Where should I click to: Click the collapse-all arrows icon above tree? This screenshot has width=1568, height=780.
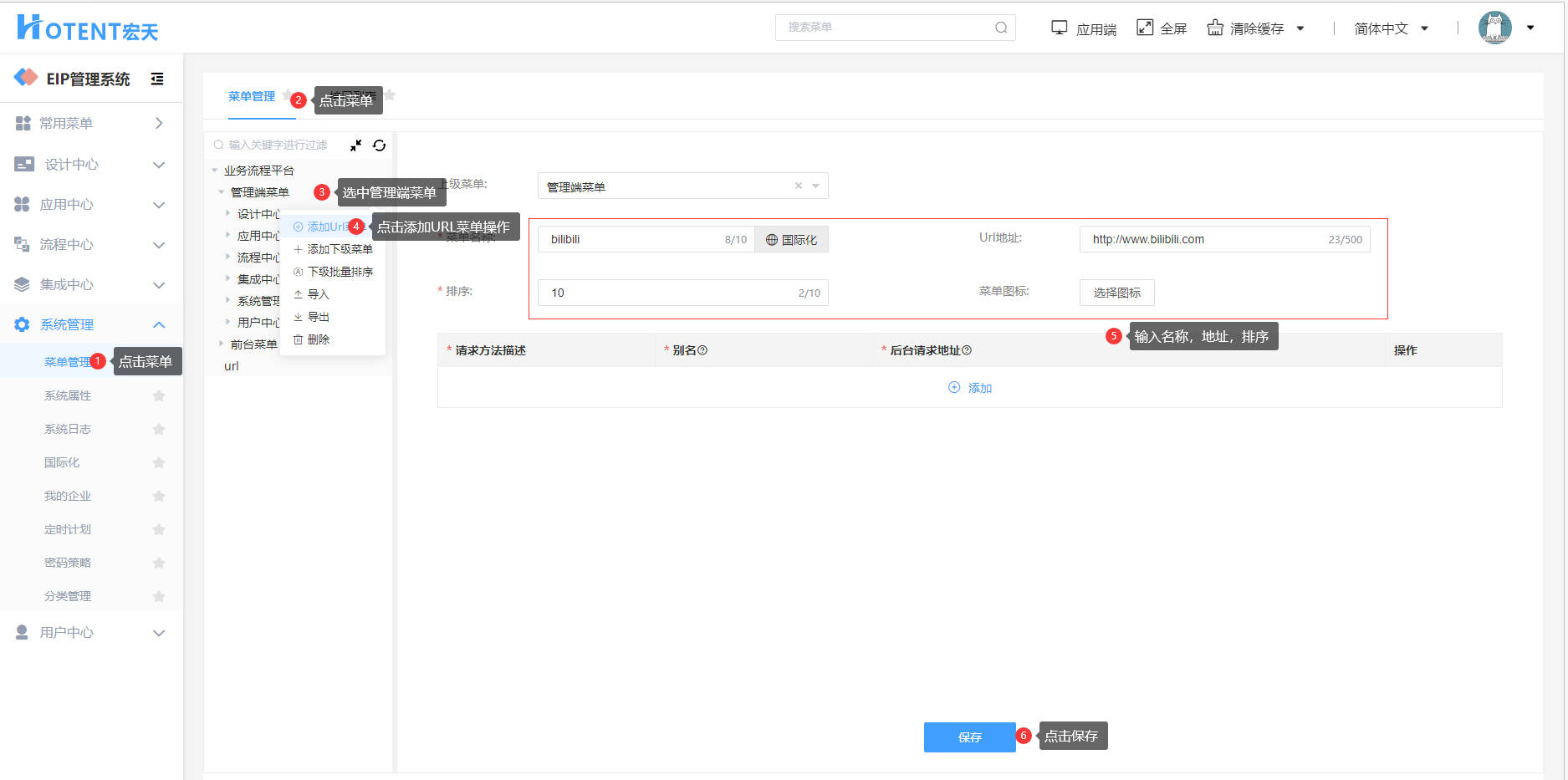pos(356,145)
